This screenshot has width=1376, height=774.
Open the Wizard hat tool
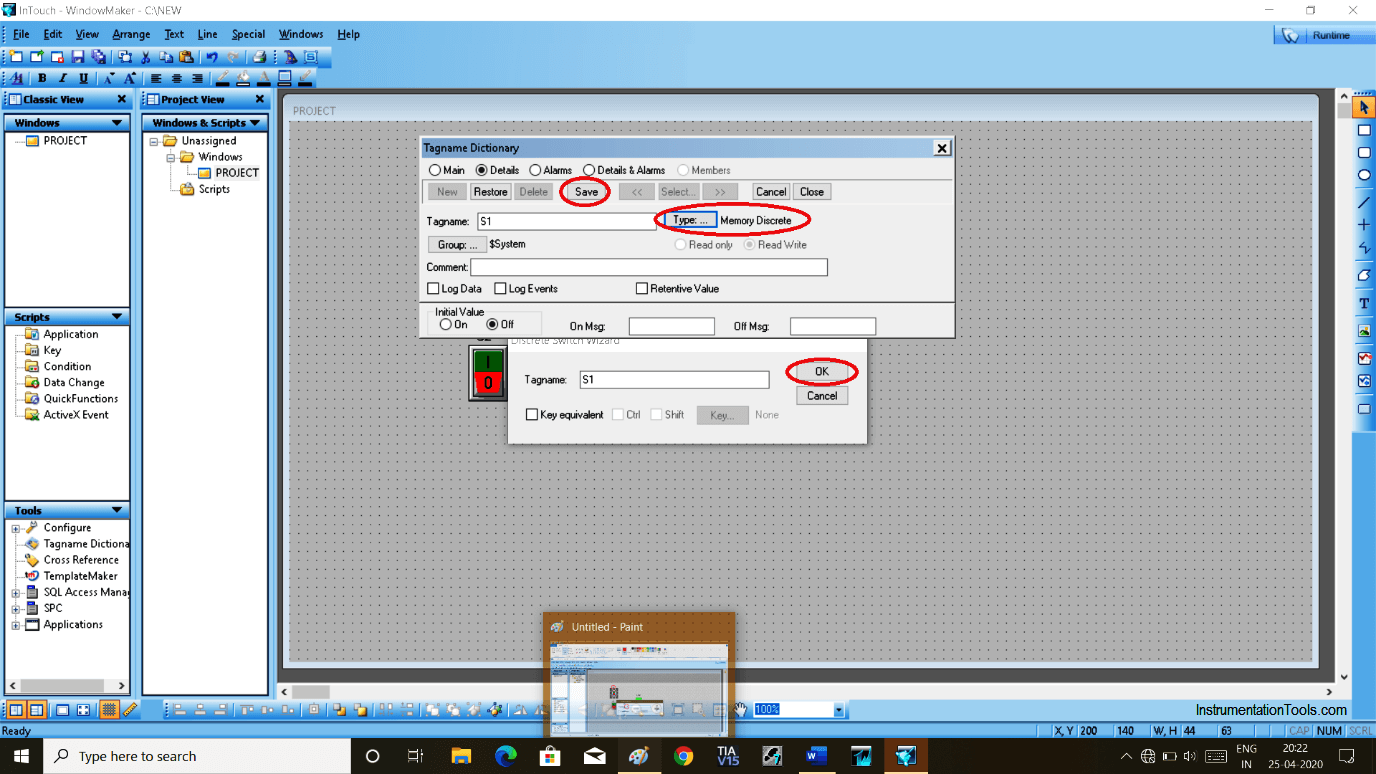tap(290, 57)
